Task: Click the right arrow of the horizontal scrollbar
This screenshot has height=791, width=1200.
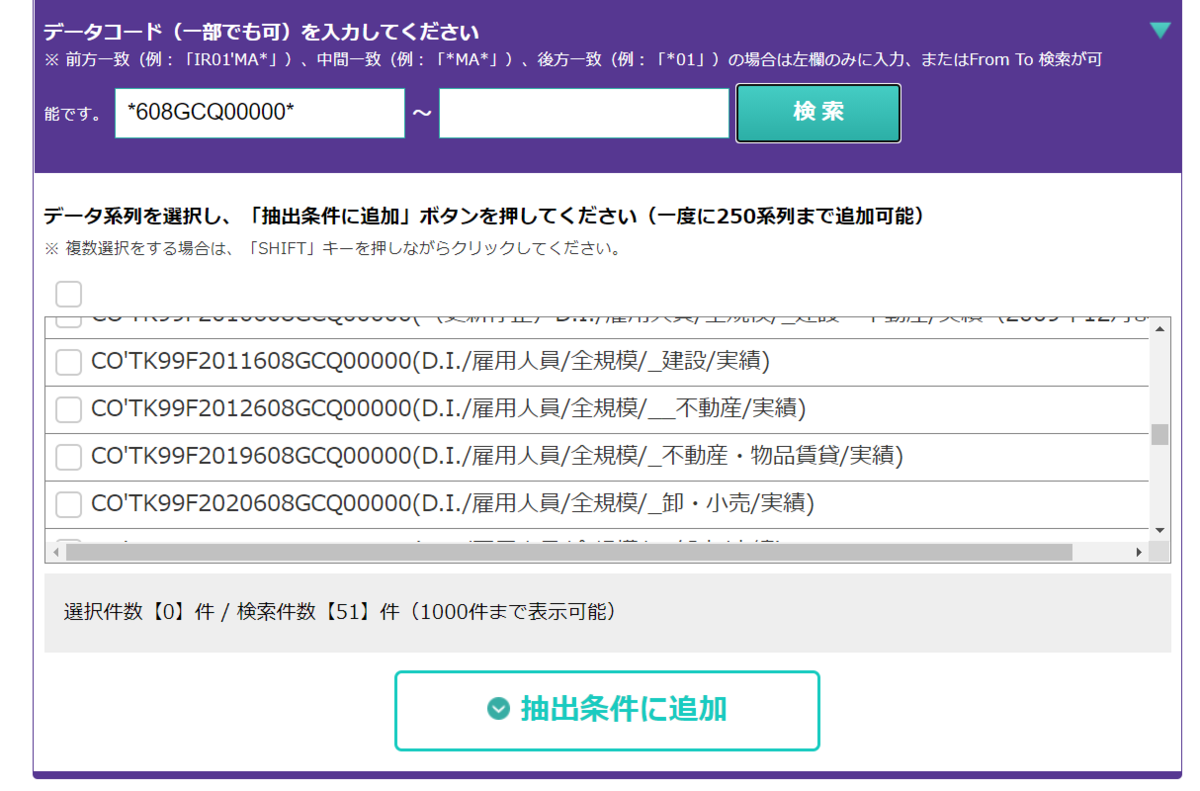Action: [1140, 551]
